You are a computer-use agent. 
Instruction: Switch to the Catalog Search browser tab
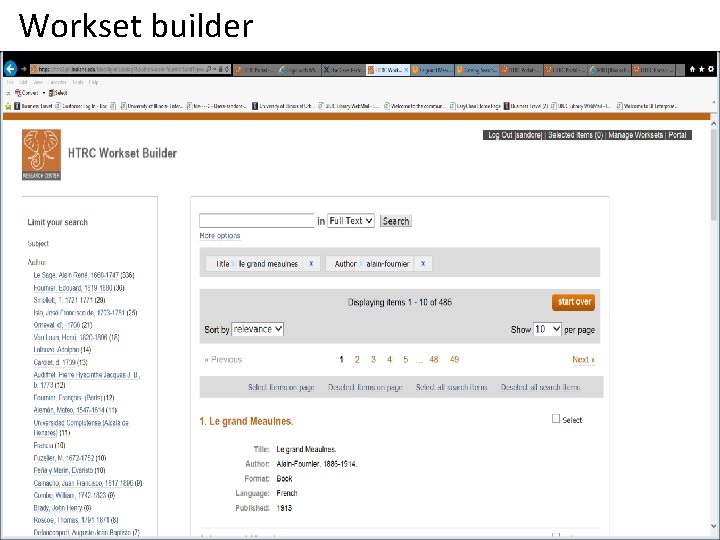(x=477, y=70)
